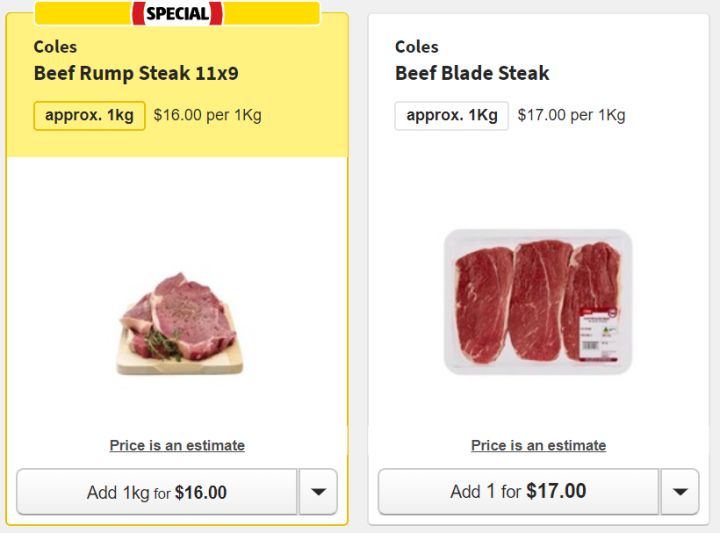720x533 pixels.
Task: Open 'Price is an estimate' under Blade Steak
Action: tap(538, 445)
